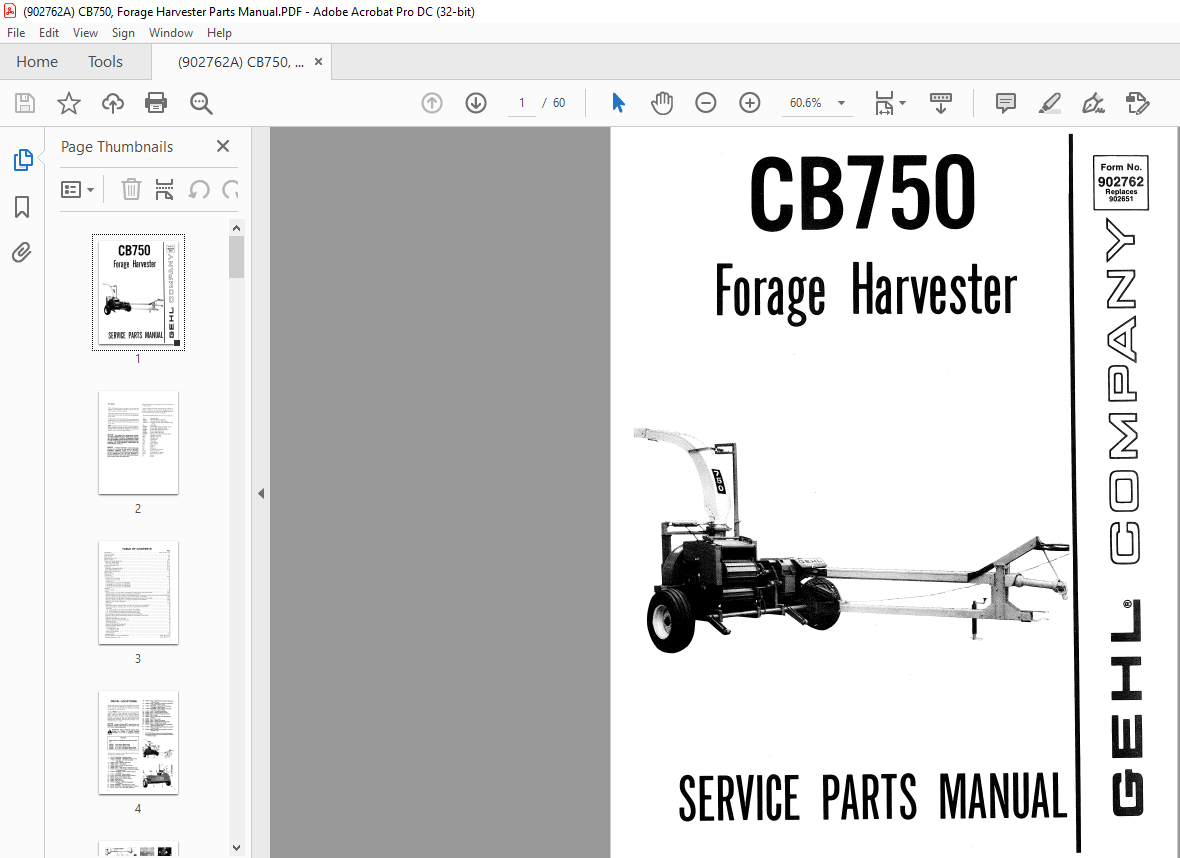Rotate page counterclockwise in thumbnails
The width and height of the screenshot is (1180, 858).
pos(199,190)
